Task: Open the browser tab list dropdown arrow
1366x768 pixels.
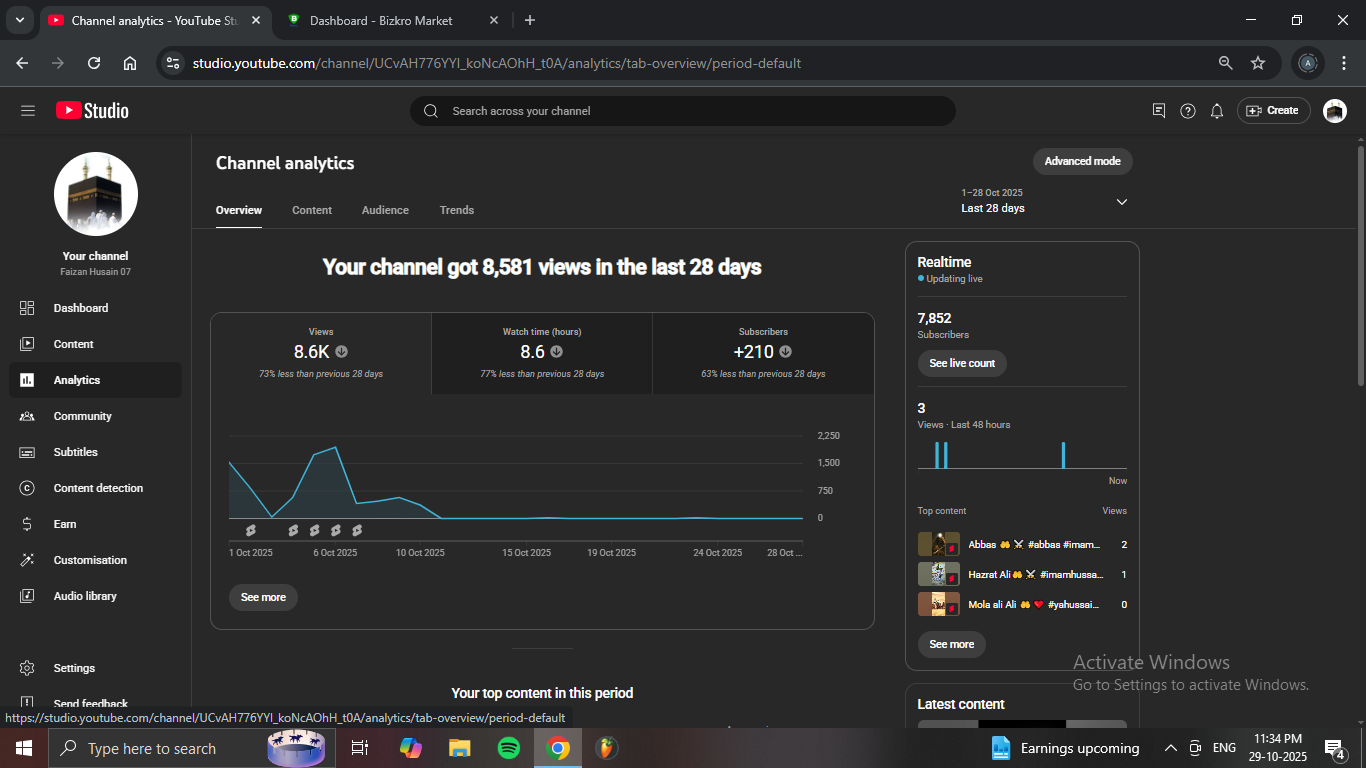Action: point(19,20)
